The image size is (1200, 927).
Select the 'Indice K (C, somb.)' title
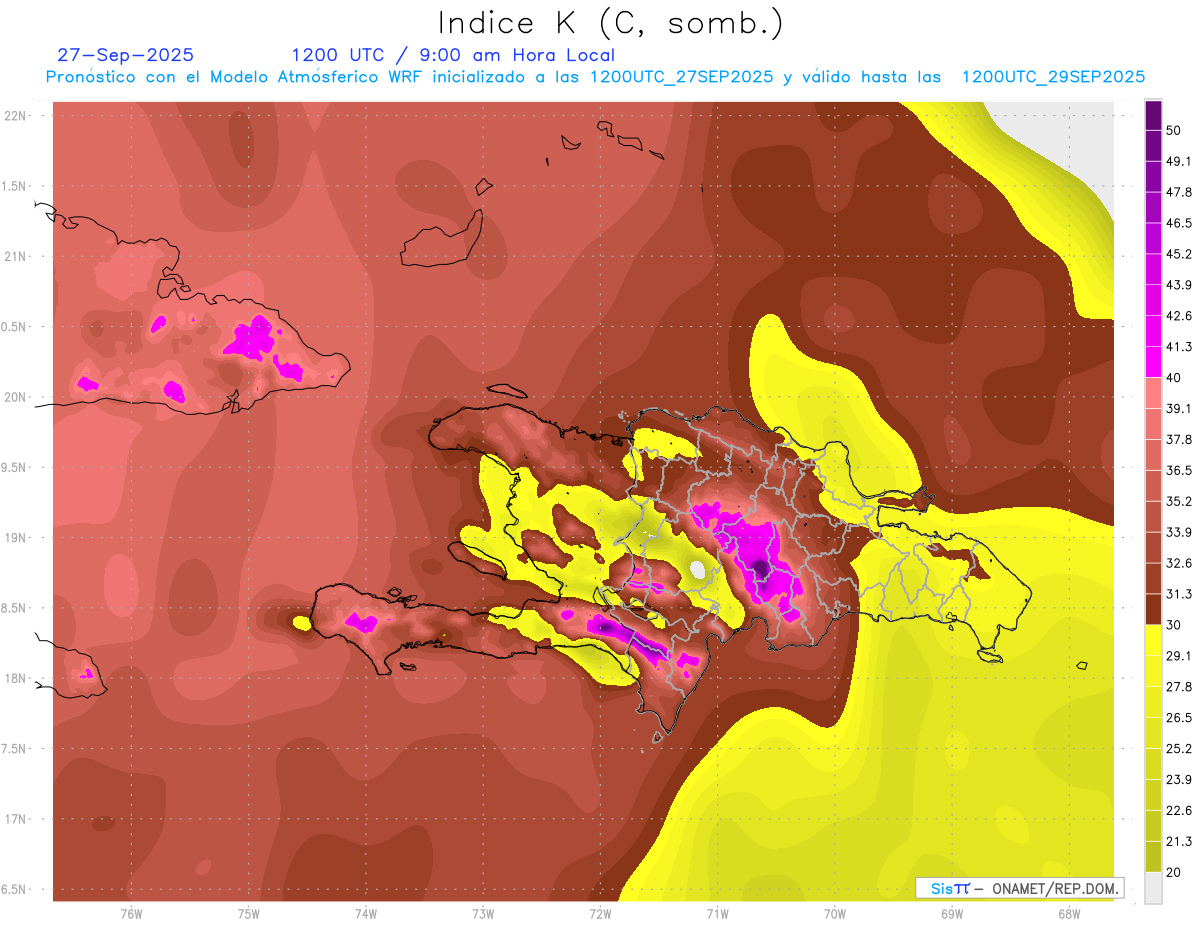tap(610, 23)
